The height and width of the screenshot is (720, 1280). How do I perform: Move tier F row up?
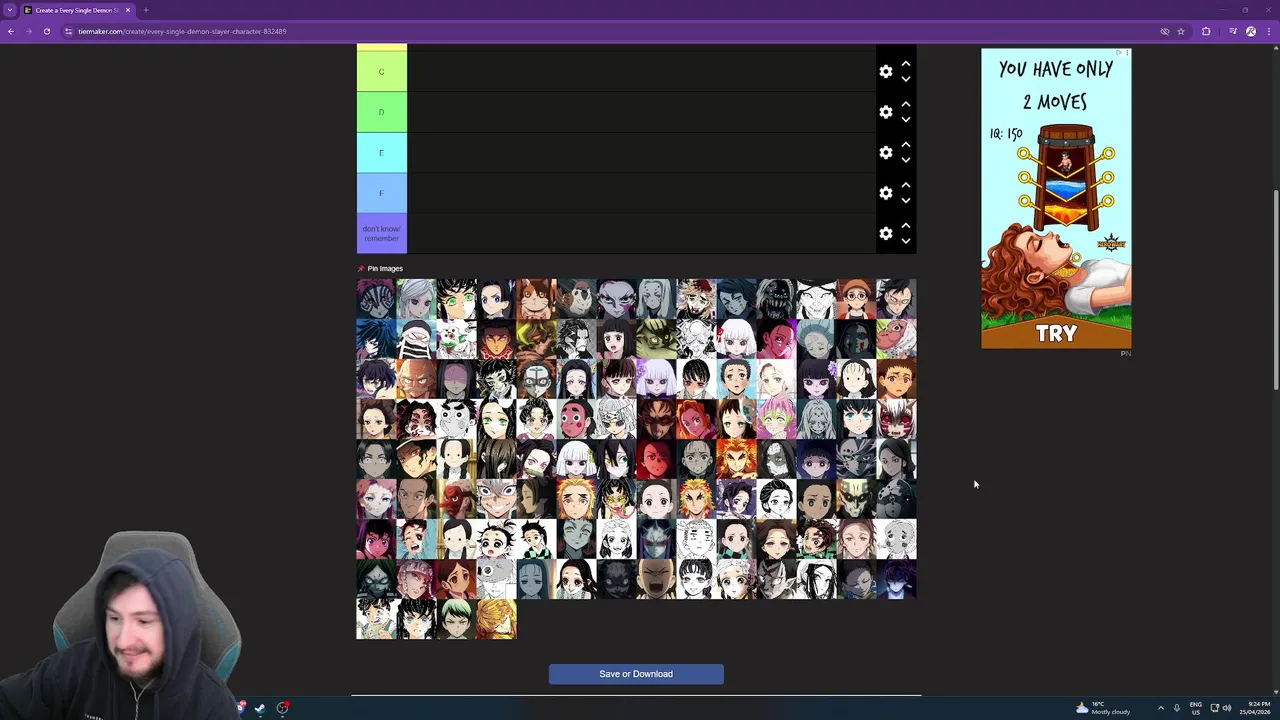point(905,185)
